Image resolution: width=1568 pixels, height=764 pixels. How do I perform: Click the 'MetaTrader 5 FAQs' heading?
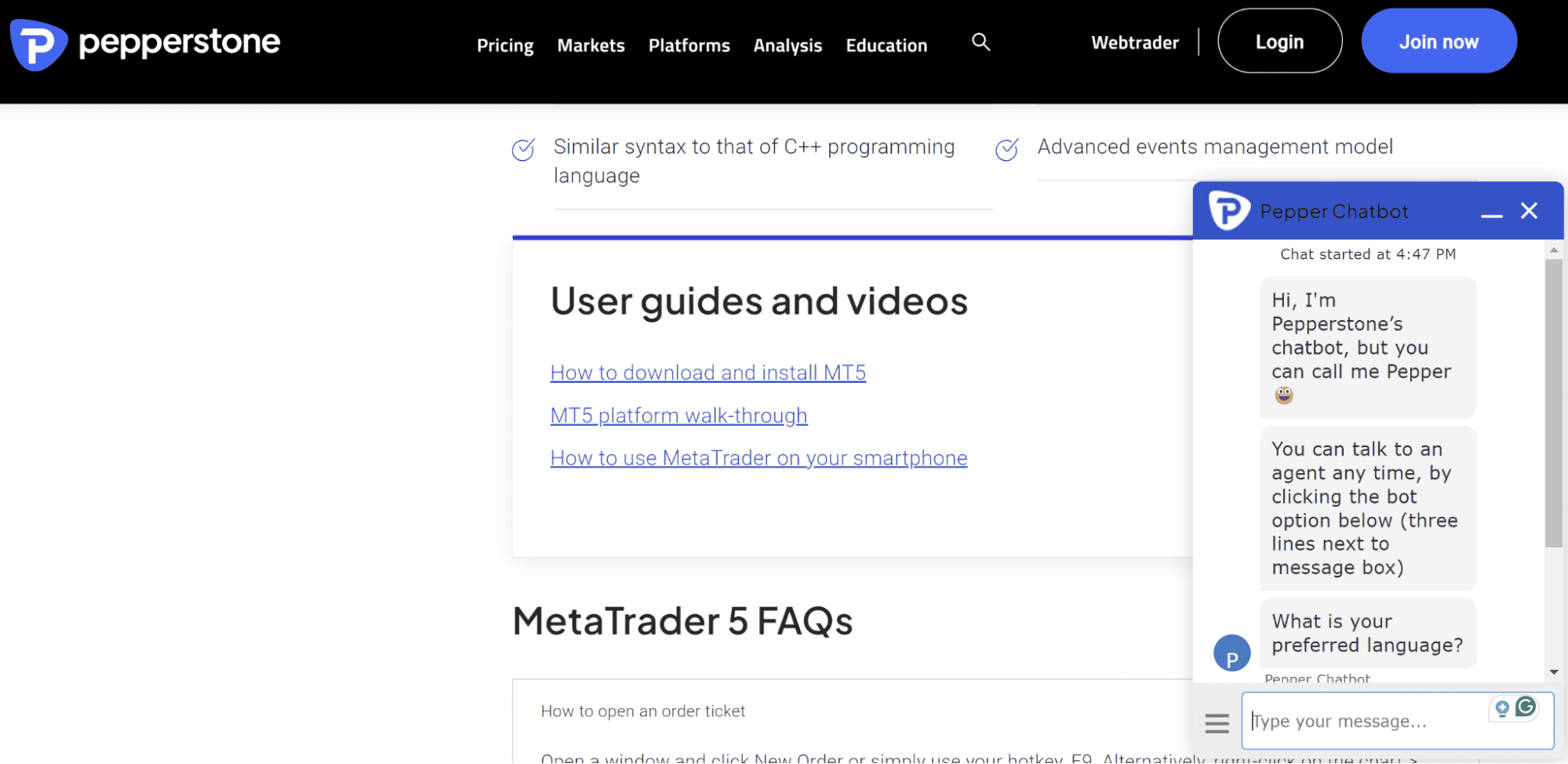pos(682,621)
